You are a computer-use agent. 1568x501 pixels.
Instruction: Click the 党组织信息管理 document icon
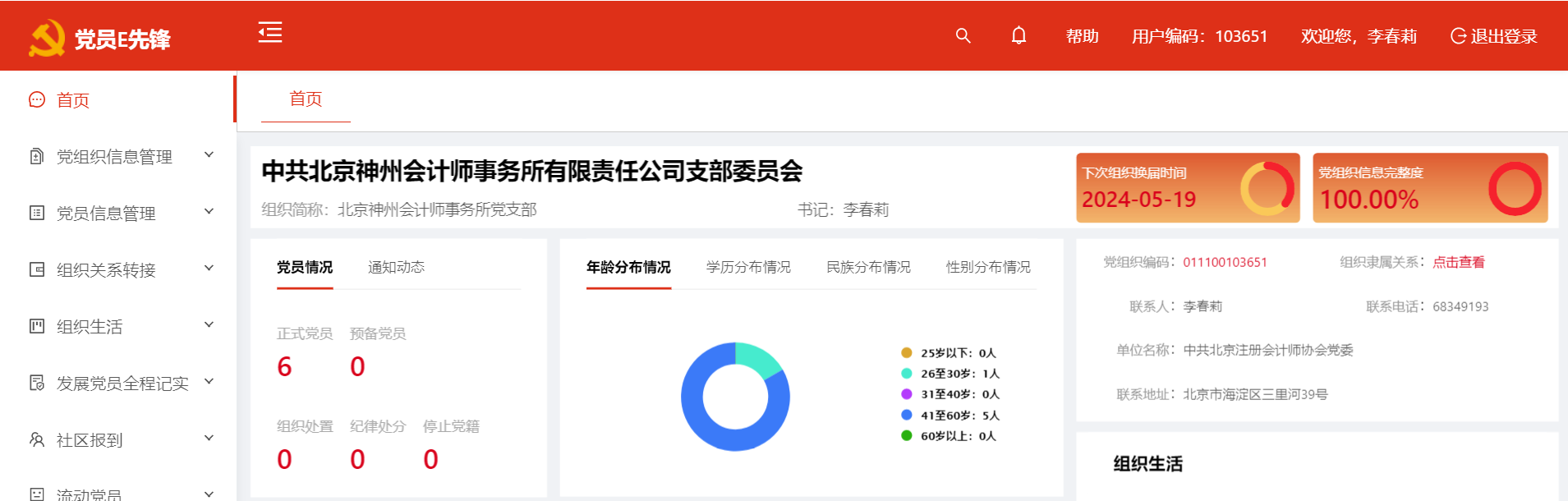(x=37, y=156)
